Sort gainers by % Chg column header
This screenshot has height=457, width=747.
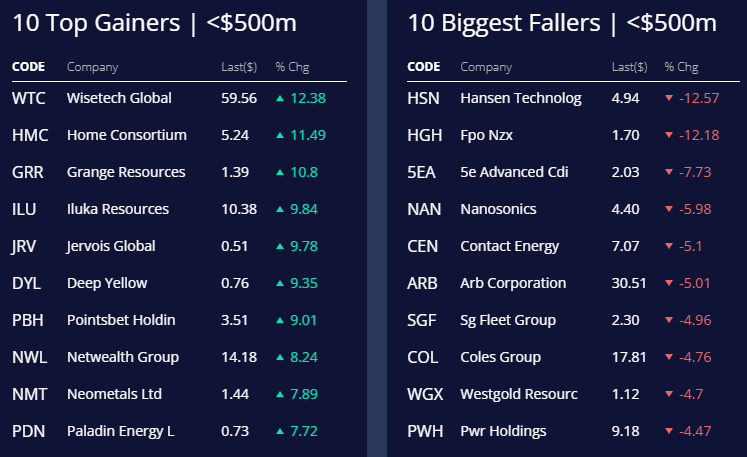coord(292,67)
